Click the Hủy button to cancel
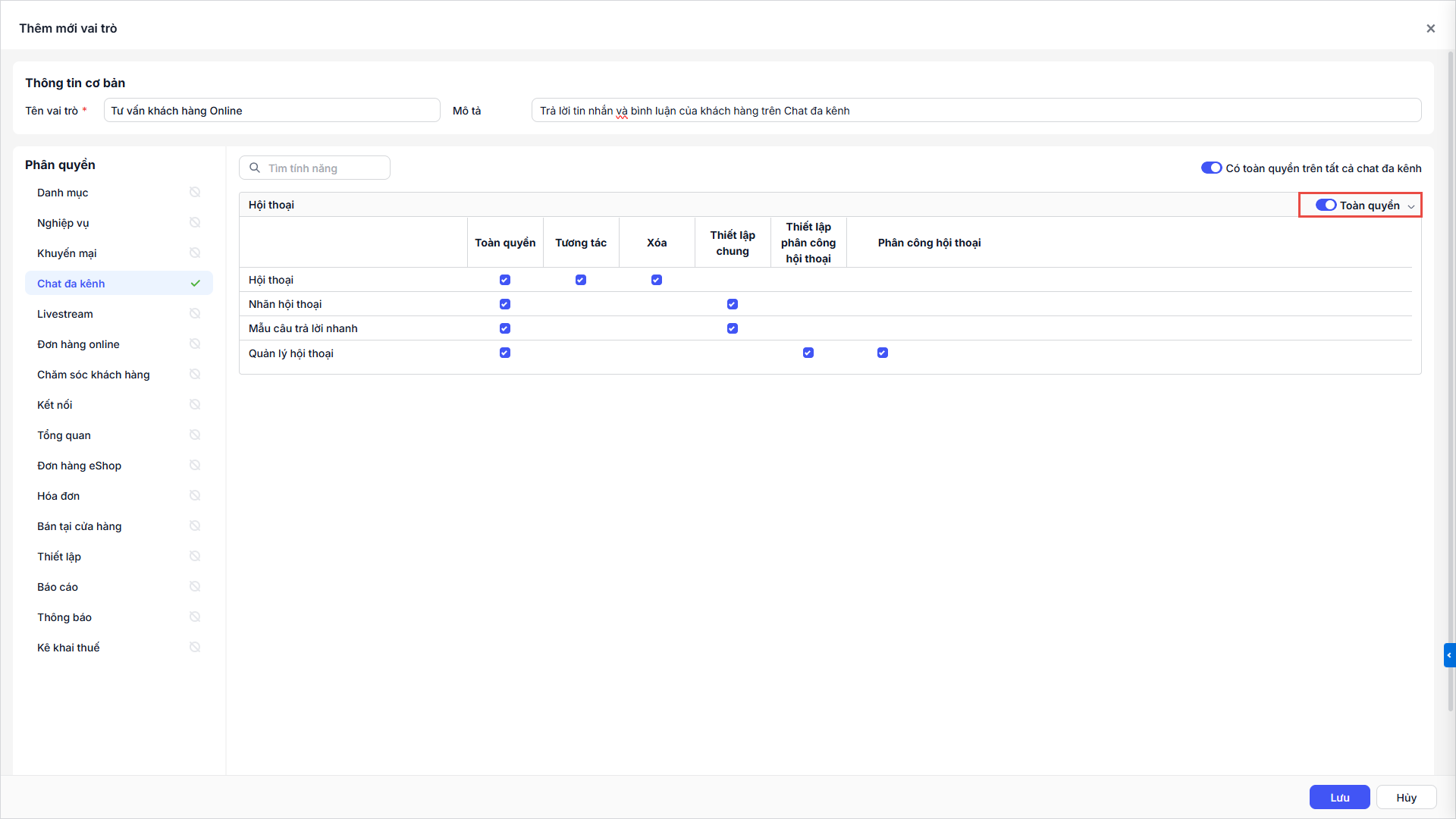This screenshot has height=819, width=1456. click(x=1407, y=798)
